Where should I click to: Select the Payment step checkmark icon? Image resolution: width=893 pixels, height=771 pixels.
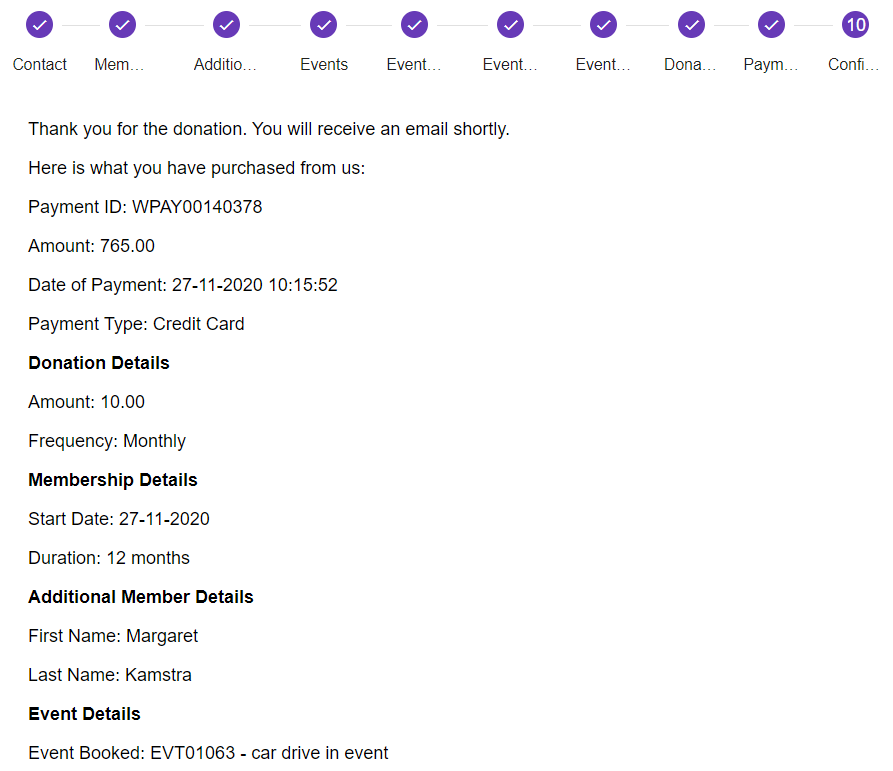point(770,24)
